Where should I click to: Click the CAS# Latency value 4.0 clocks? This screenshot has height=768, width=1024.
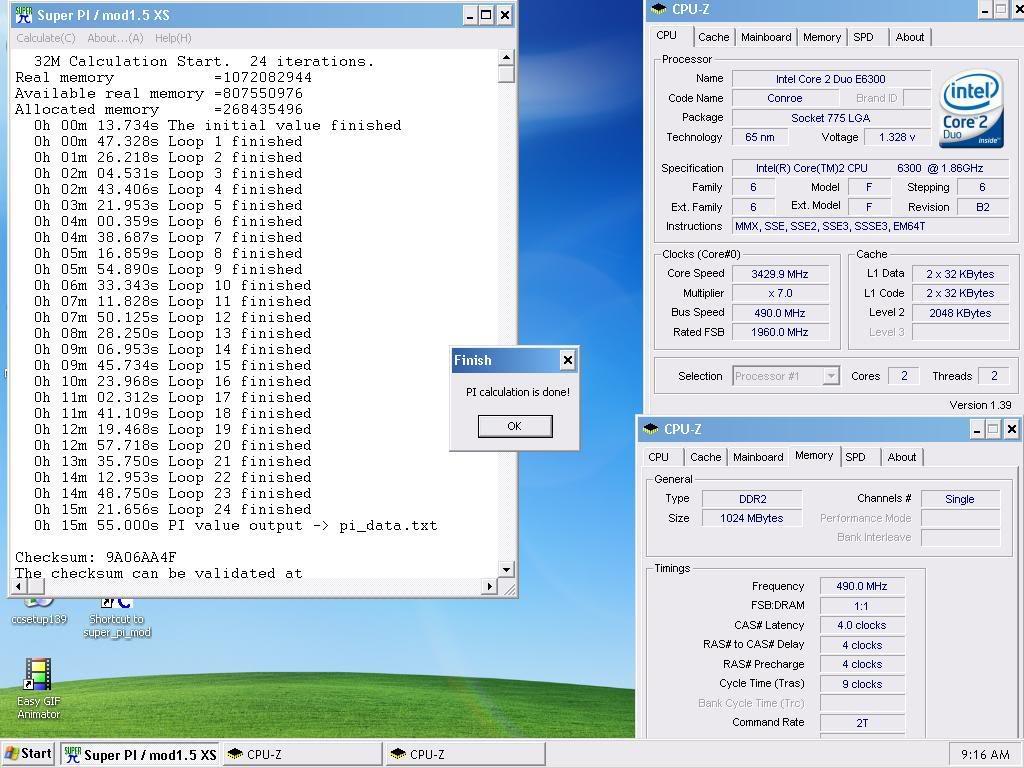click(x=861, y=625)
